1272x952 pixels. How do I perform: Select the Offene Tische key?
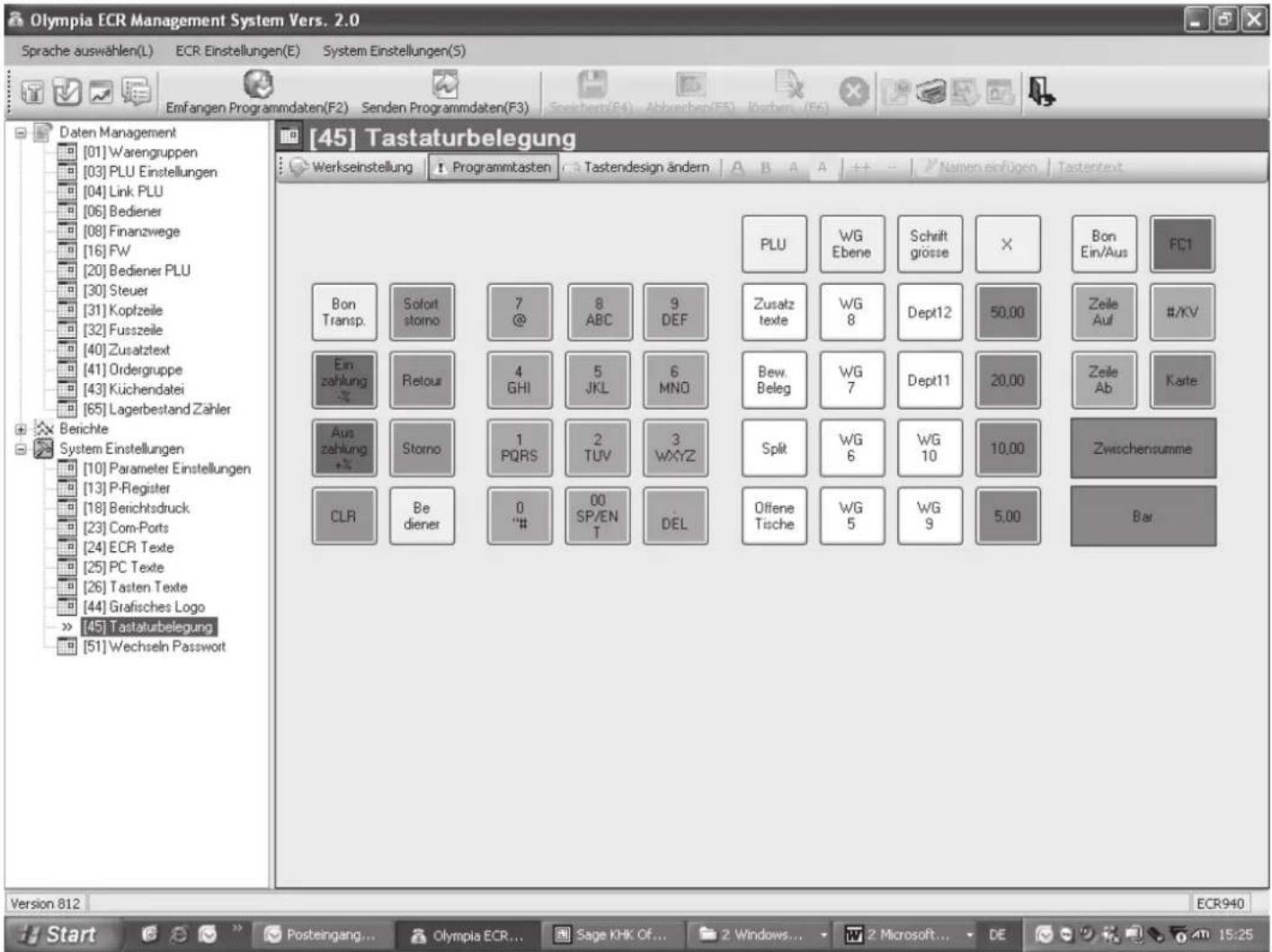[x=774, y=516]
